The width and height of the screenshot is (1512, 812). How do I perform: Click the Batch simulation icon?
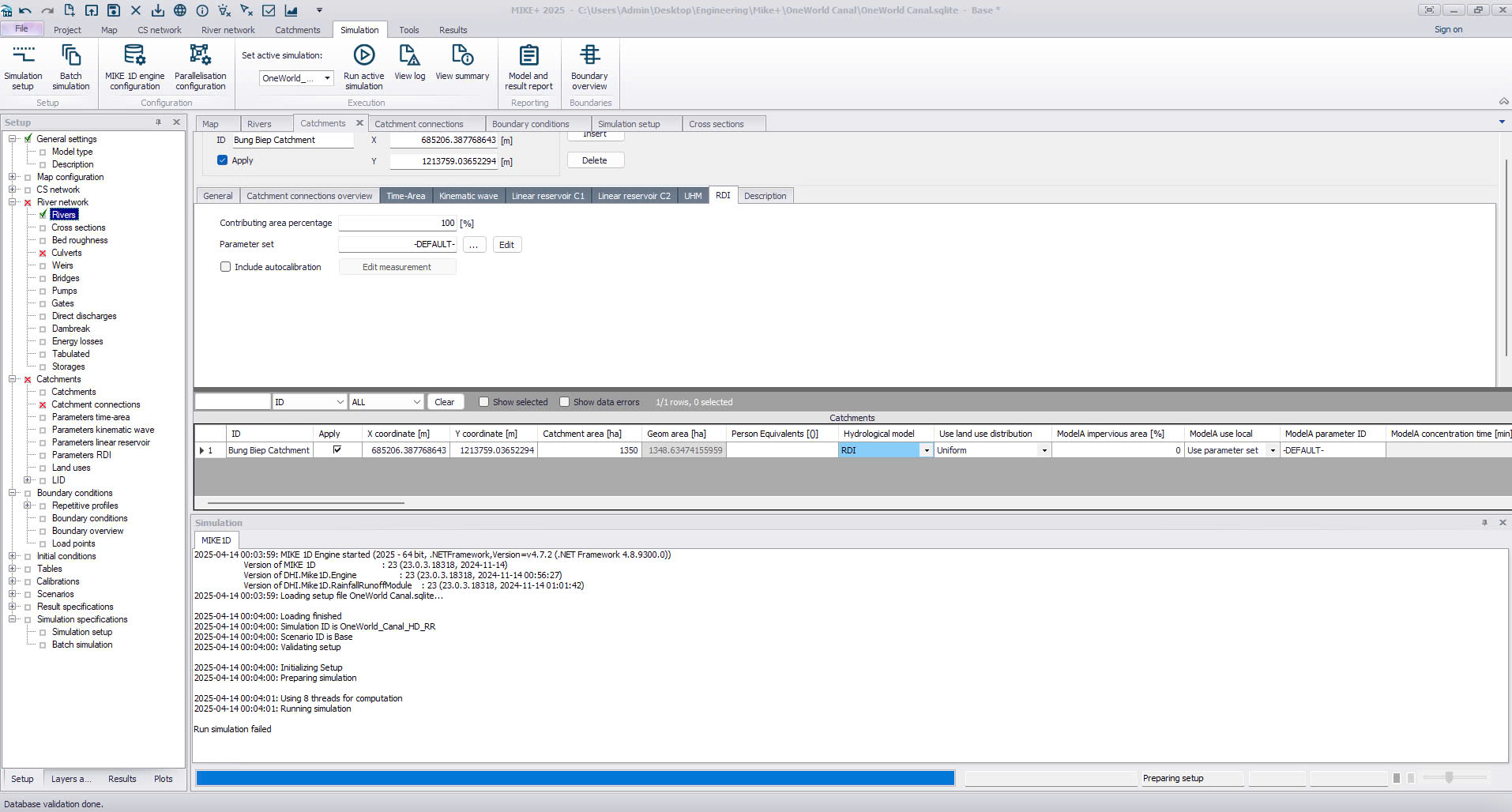click(x=70, y=67)
